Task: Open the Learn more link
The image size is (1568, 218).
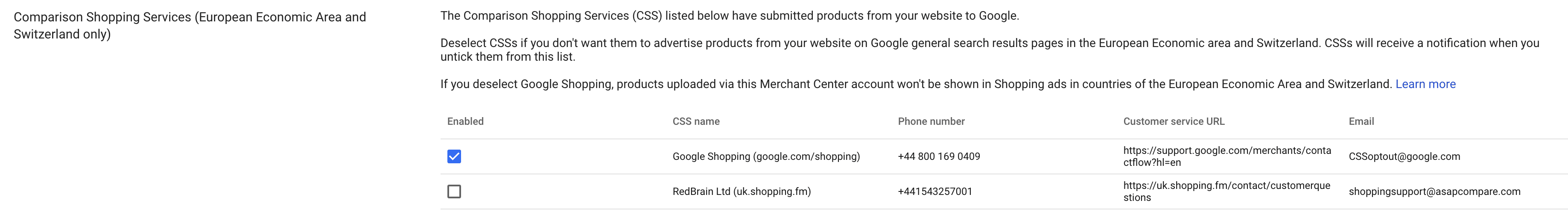Action: tap(1425, 84)
